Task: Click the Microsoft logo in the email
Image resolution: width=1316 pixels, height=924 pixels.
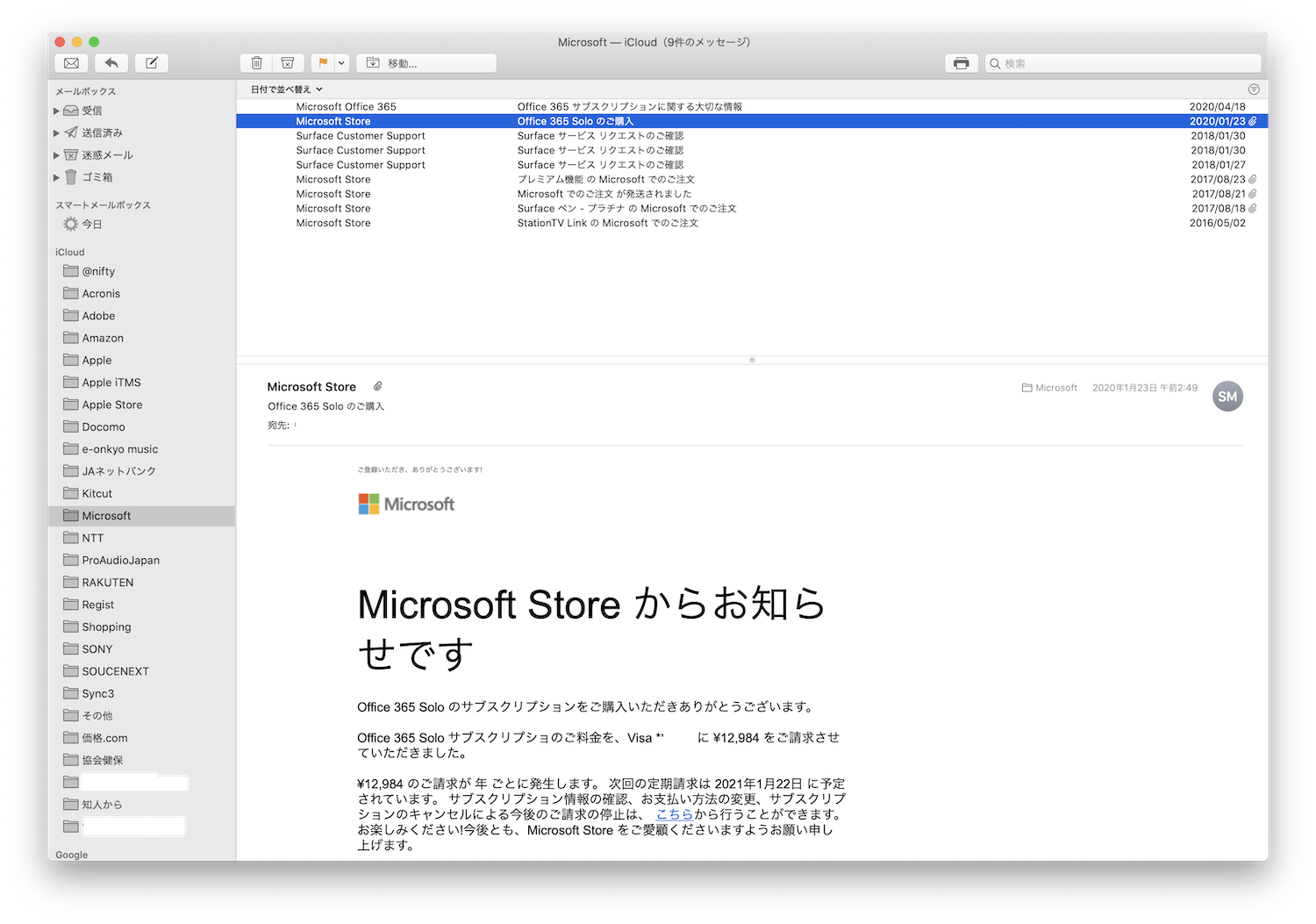Action: pos(406,504)
